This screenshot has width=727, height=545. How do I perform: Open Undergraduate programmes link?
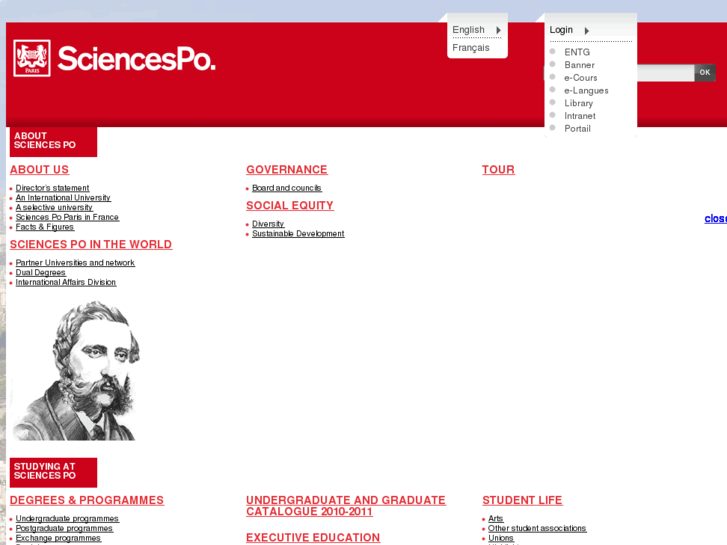click(67, 519)
